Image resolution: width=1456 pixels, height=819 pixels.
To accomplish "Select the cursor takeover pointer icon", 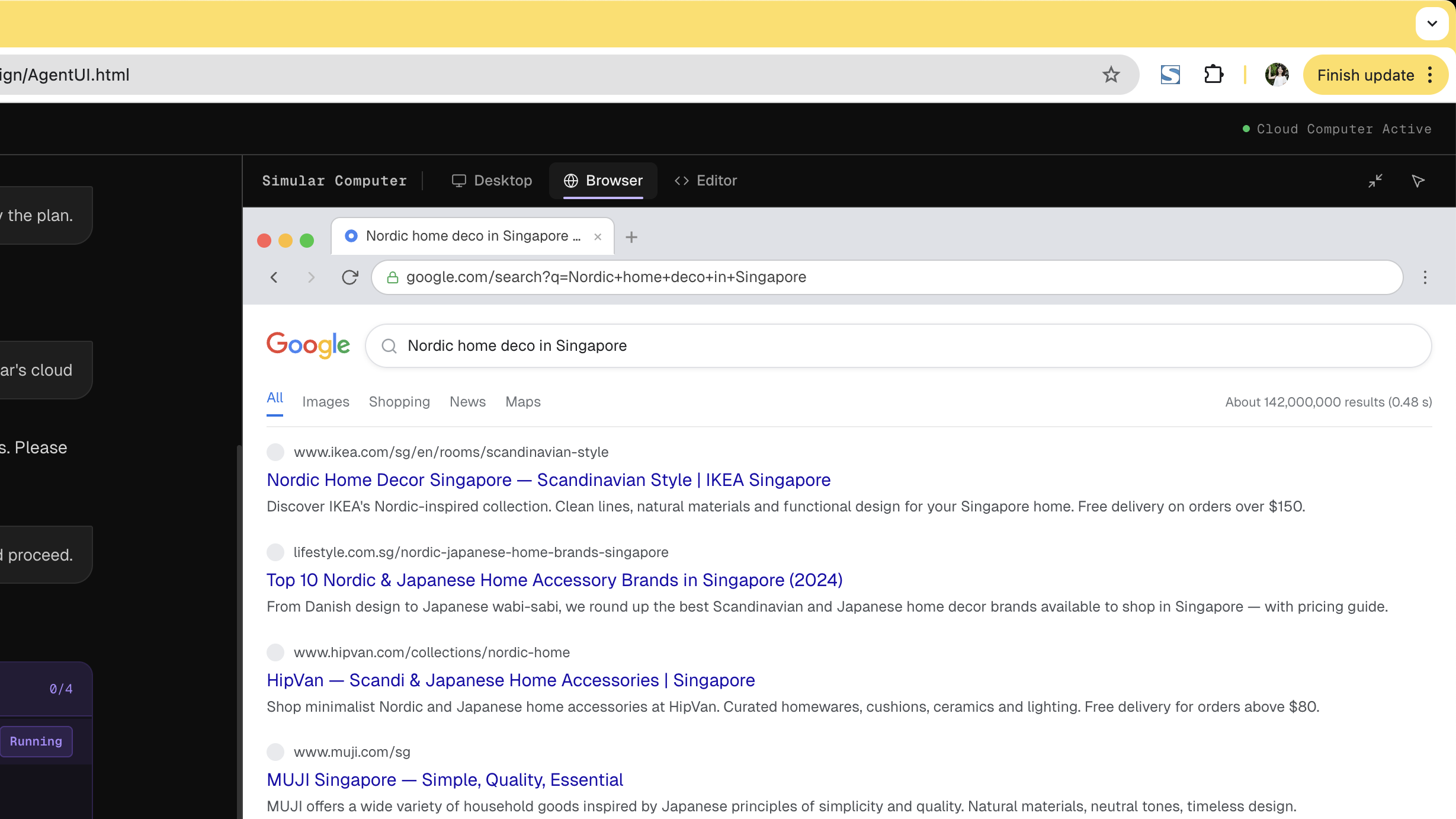I will [x=1417, y=181].
